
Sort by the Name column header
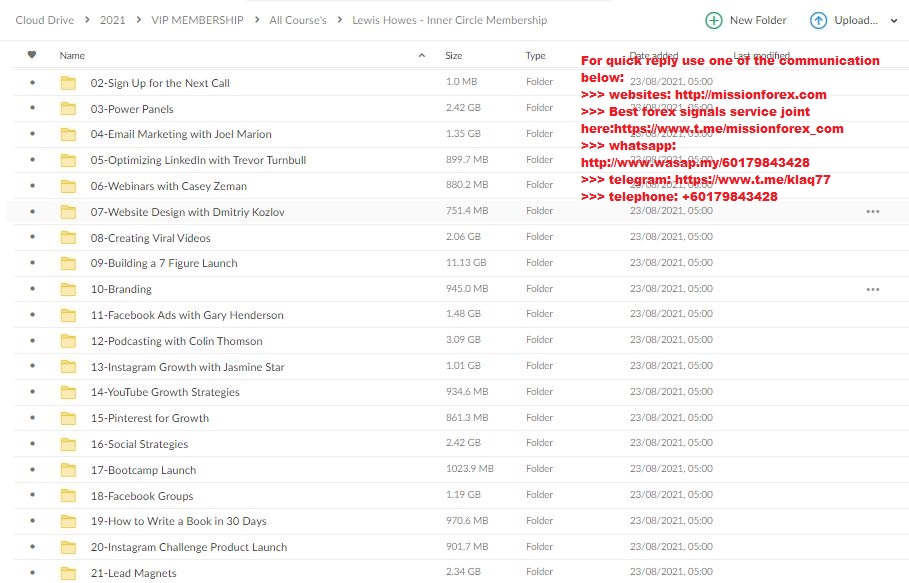(x=72, y=56)
